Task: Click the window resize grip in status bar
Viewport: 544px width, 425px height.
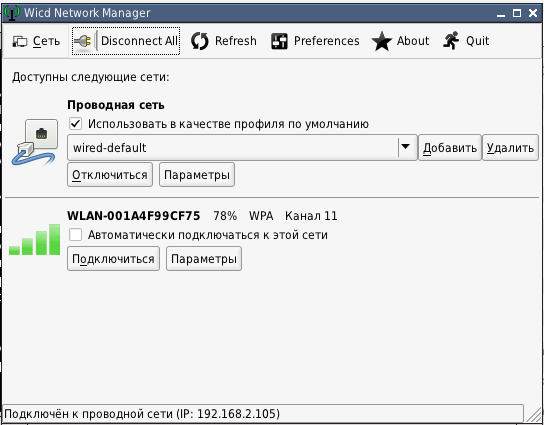Action: coord(533,414)
